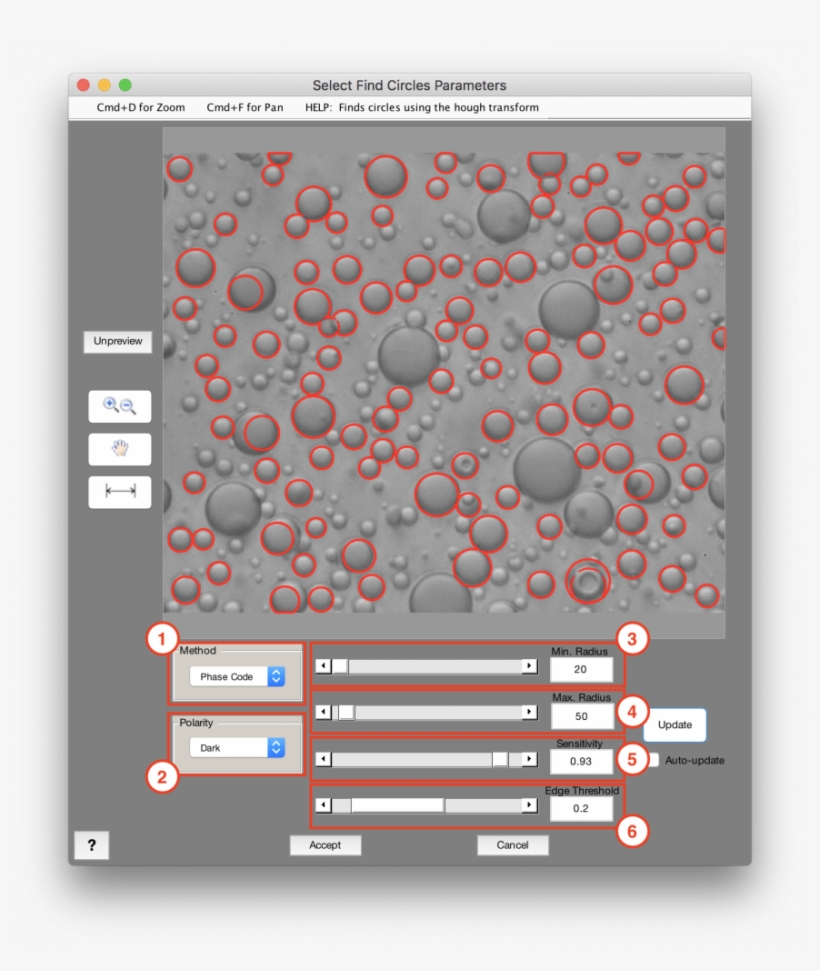Open the Polarity dropdown showing Dark

click(236, 747)
